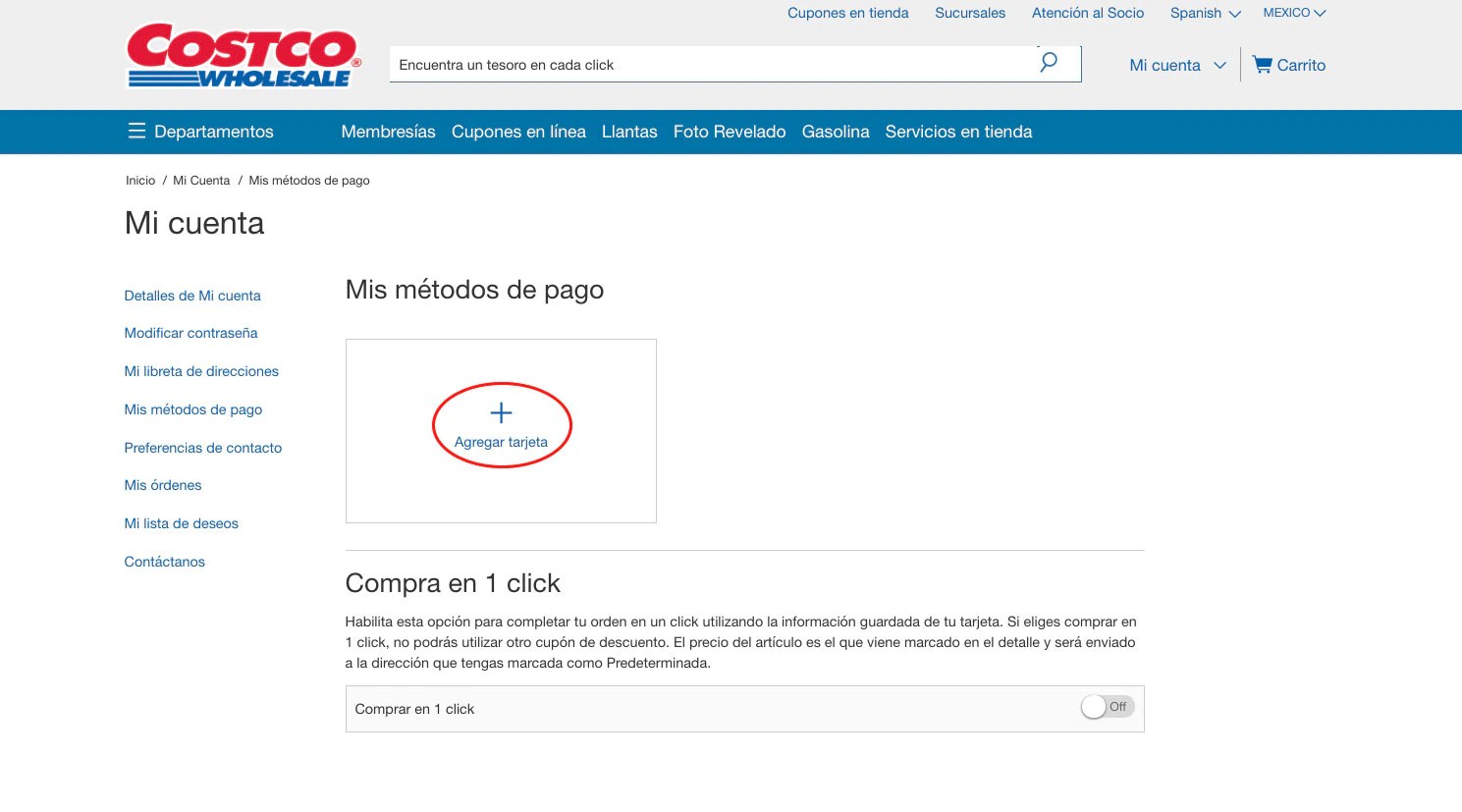Click the circular Off slider knob
Screen dimensions: 1462x812
pyautogui.click(x=1095, y=707)
